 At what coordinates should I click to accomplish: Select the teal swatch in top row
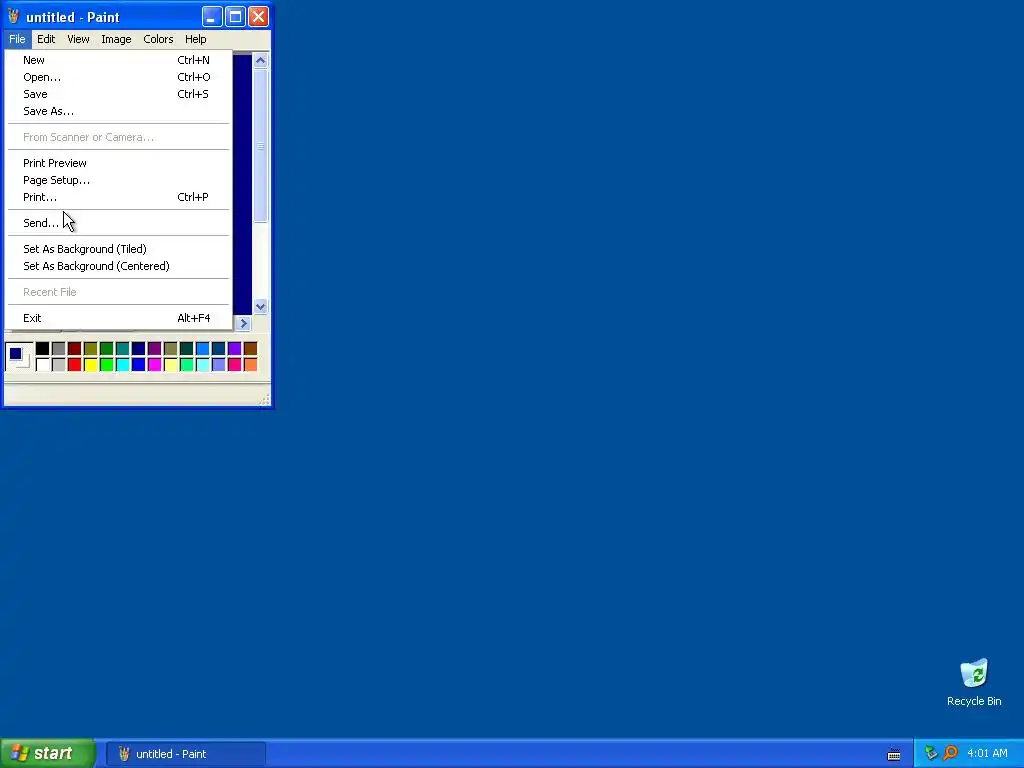tap(123, 349)
